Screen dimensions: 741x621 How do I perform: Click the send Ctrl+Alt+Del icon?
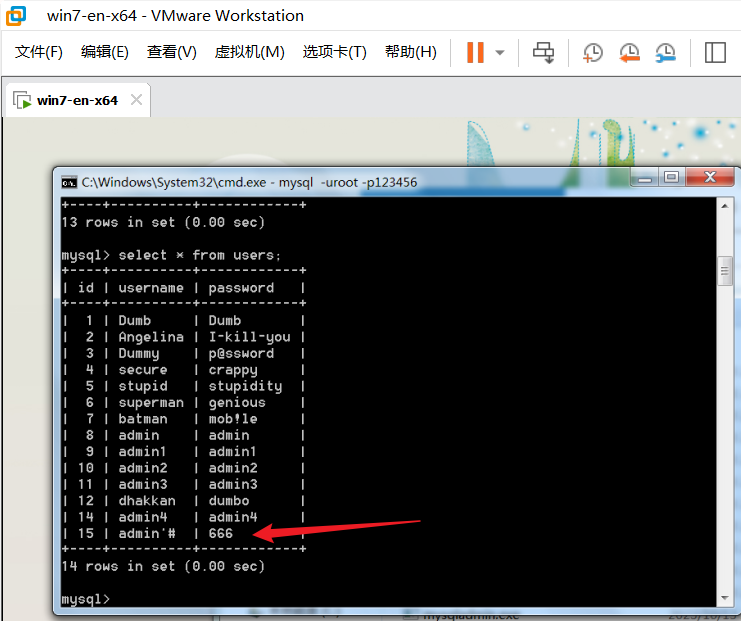543,52
